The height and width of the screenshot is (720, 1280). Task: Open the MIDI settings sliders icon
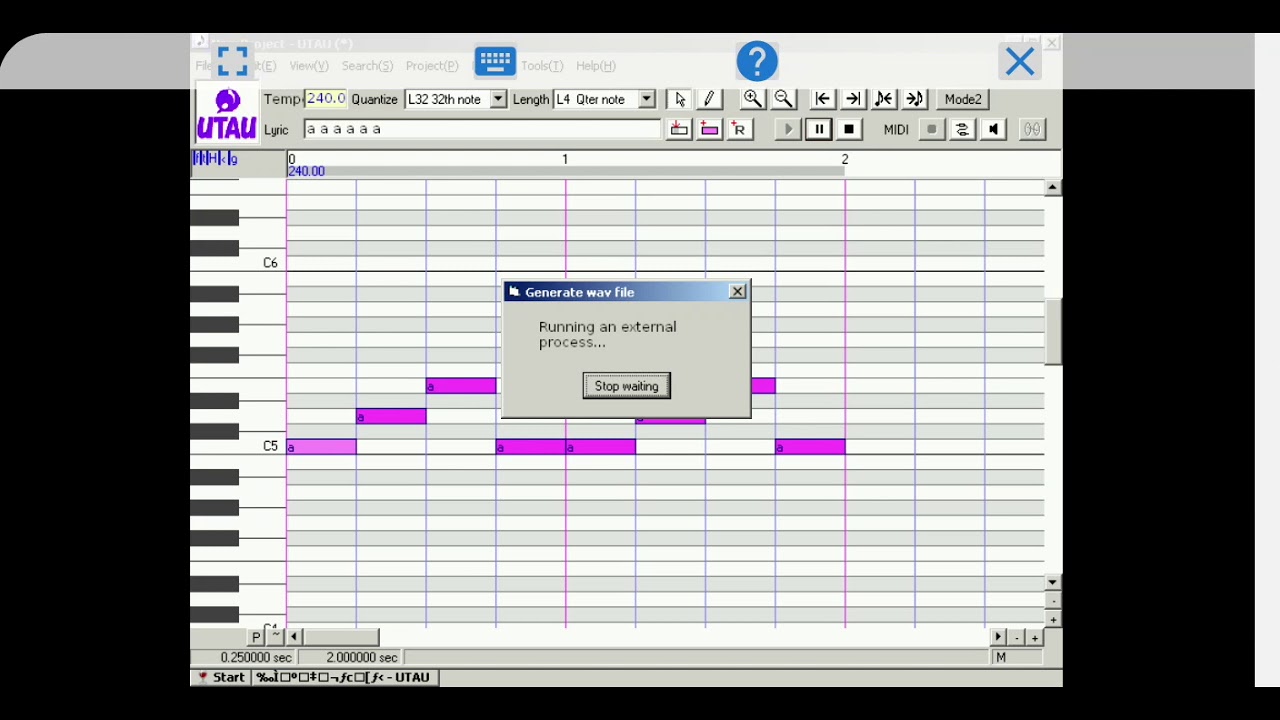point(962,129)
